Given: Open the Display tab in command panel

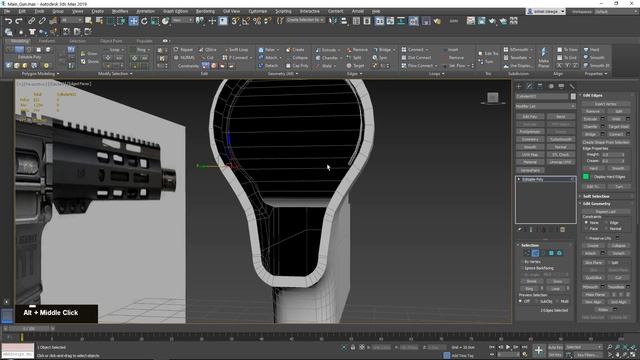Looking at the screenshot, I should click(x=561, y=86).
